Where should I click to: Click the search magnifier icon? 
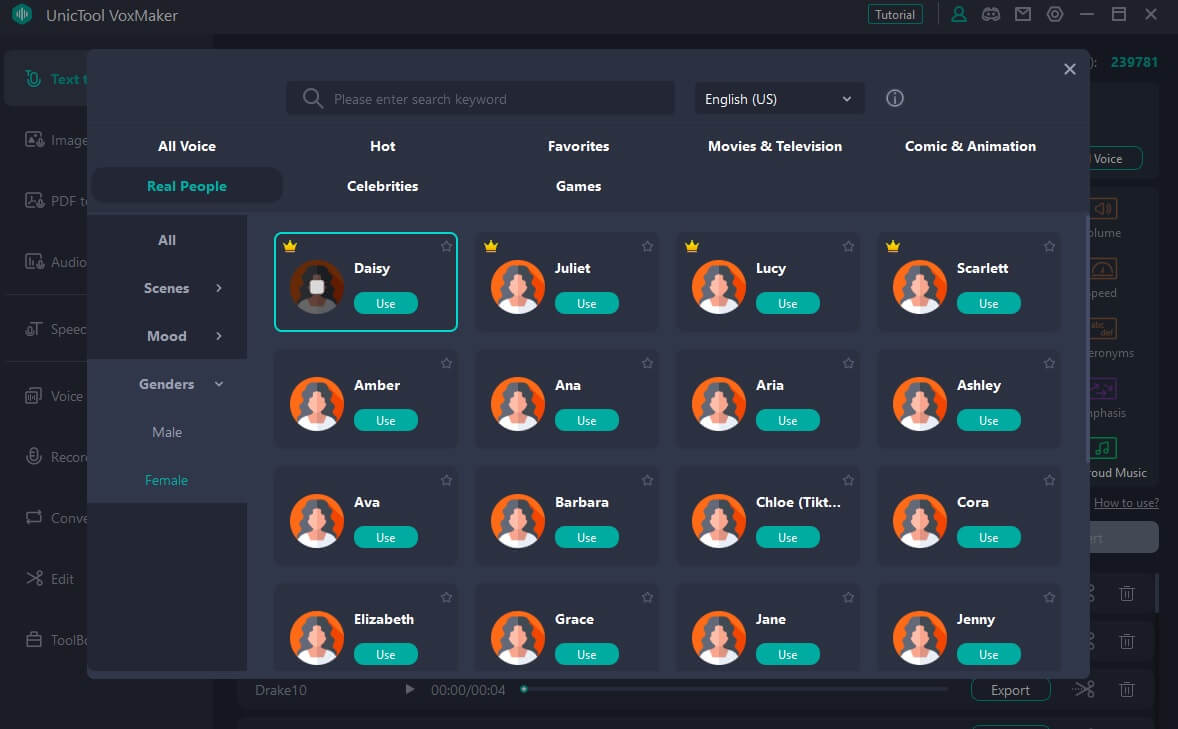click(x=313, y=98)
